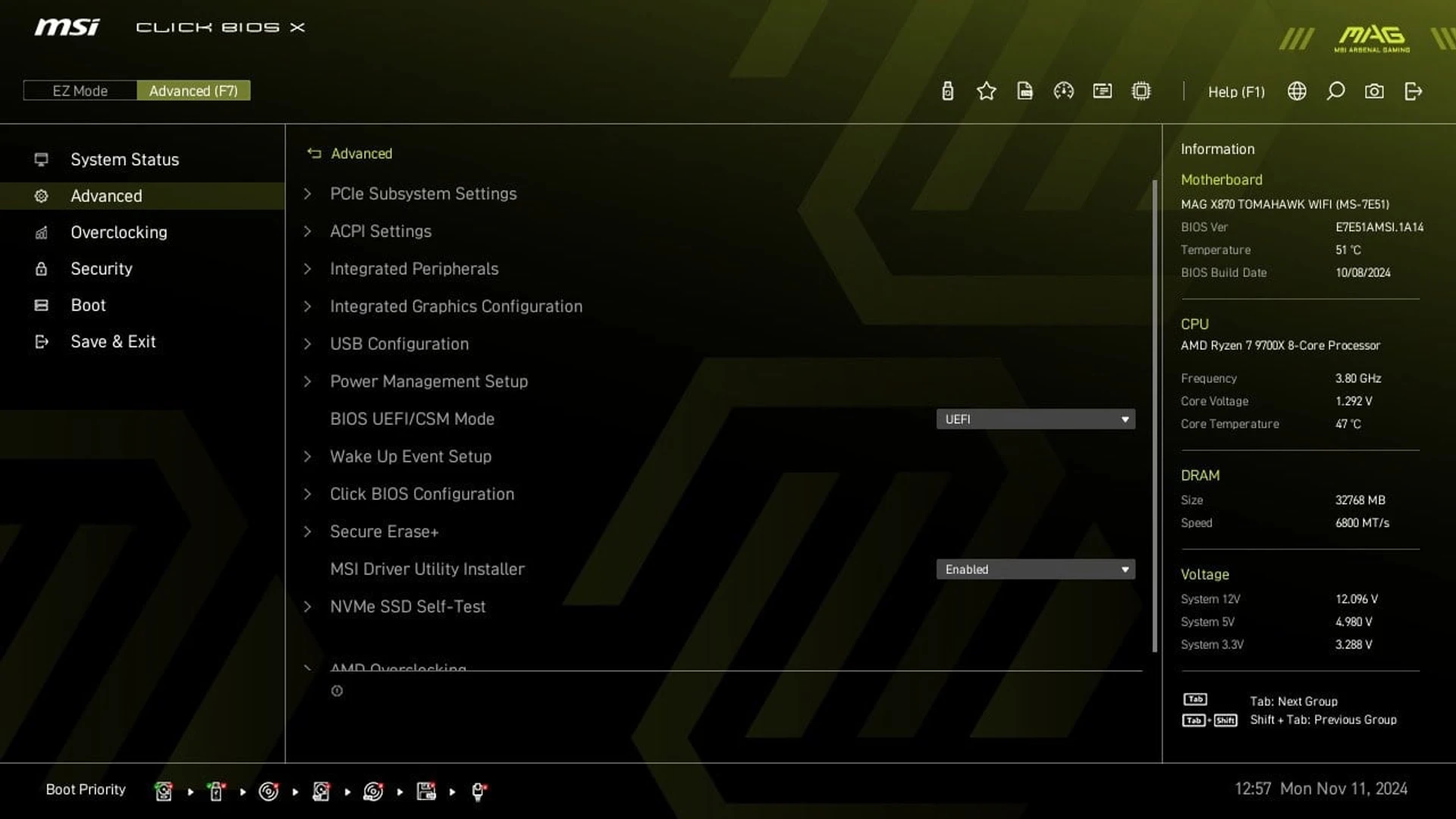Image resolution: width=1456 pixels, height=819 pixels.
Task: Click the Boot drive icon in sidebar
Action: point(41,305)
